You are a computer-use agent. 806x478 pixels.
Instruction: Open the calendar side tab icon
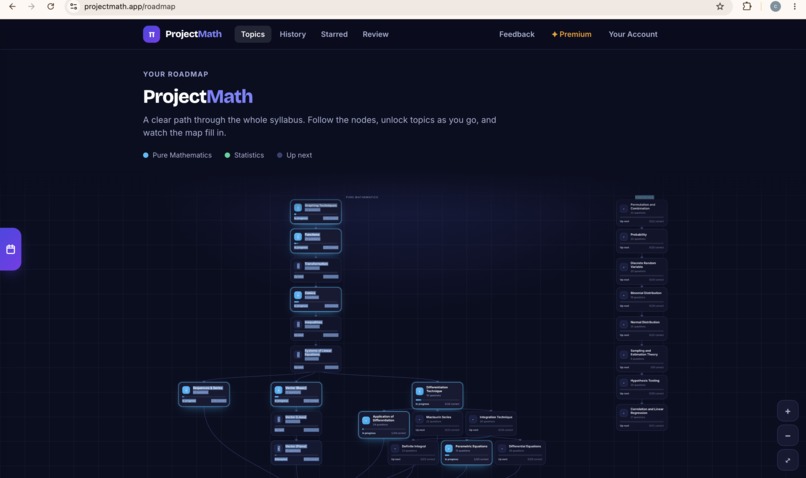[x=10, y=249]
